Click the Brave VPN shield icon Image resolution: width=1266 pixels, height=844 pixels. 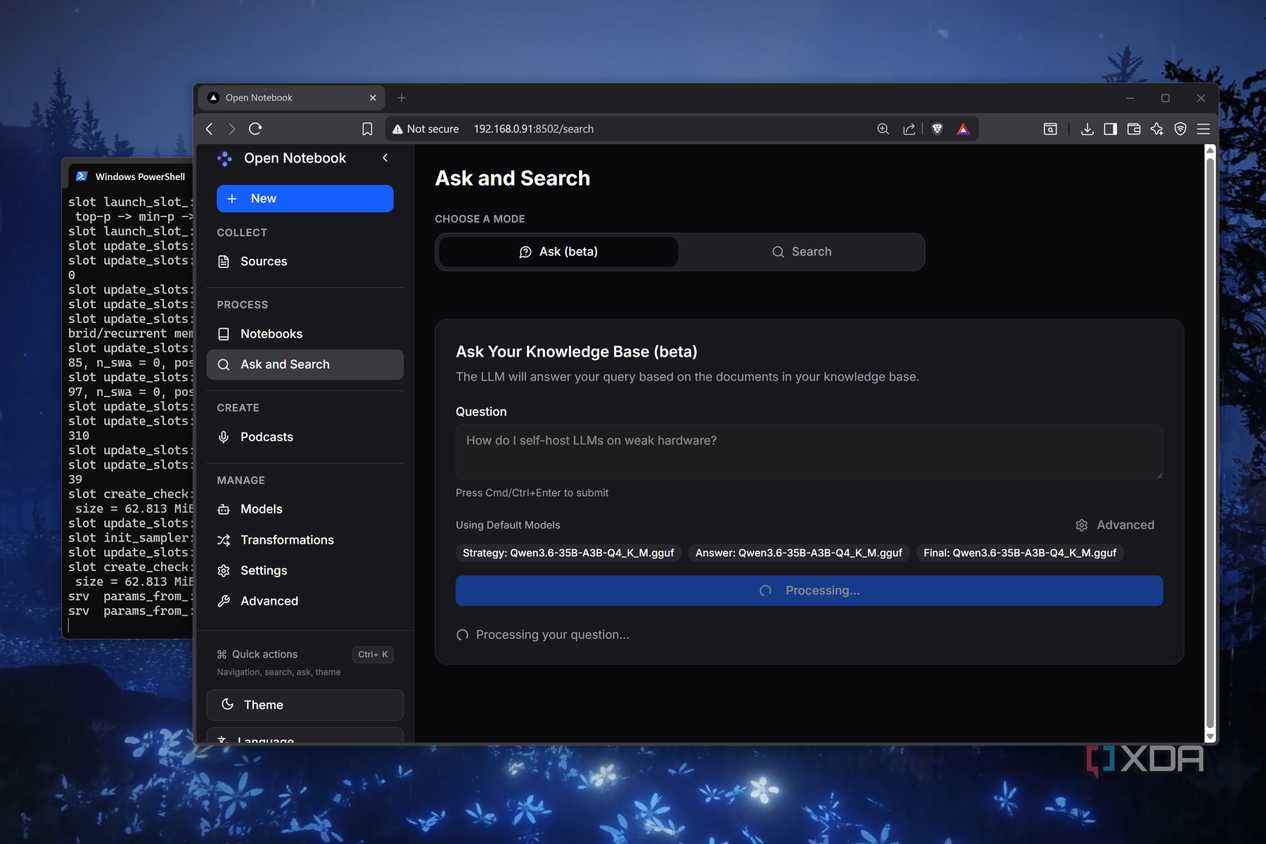1180,129
